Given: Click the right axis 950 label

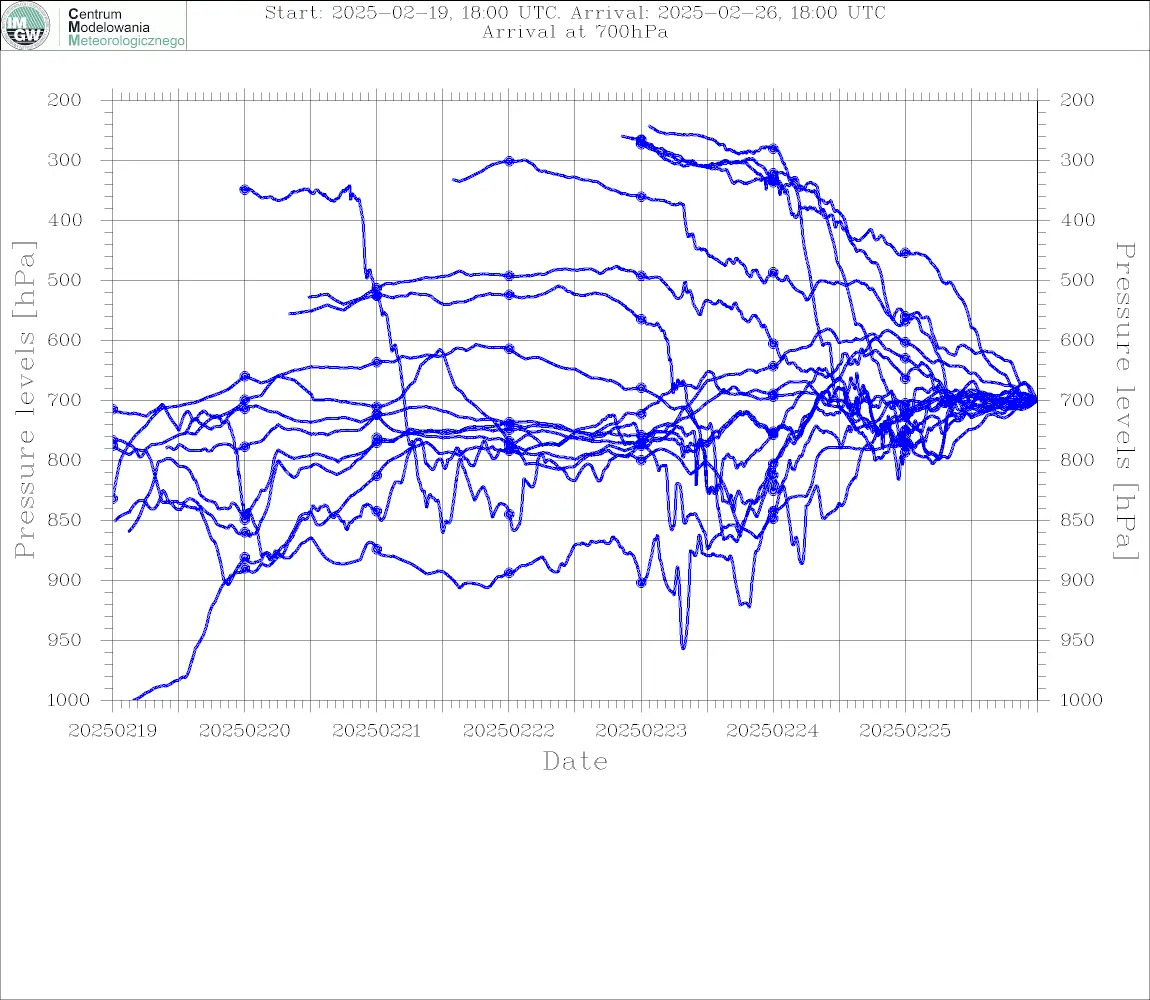Looking at the screenshot, I should click(1077, 640).
